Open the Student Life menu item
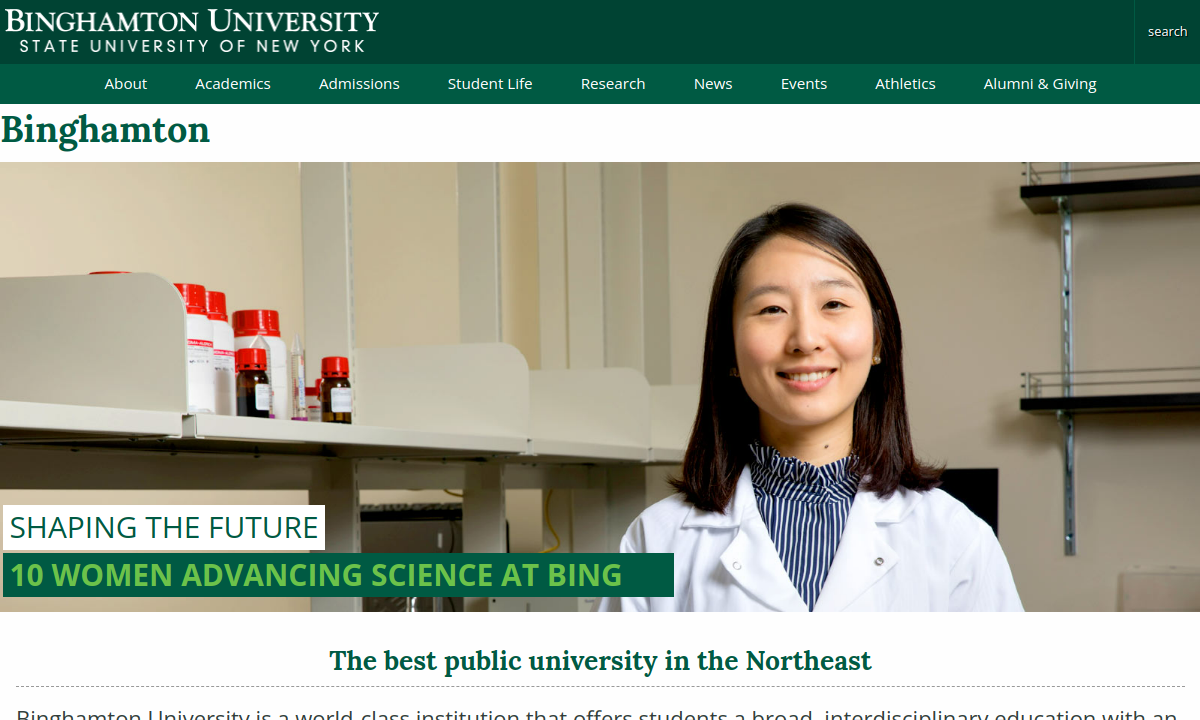Viewport: 1200px width, 720px height. 490,84
